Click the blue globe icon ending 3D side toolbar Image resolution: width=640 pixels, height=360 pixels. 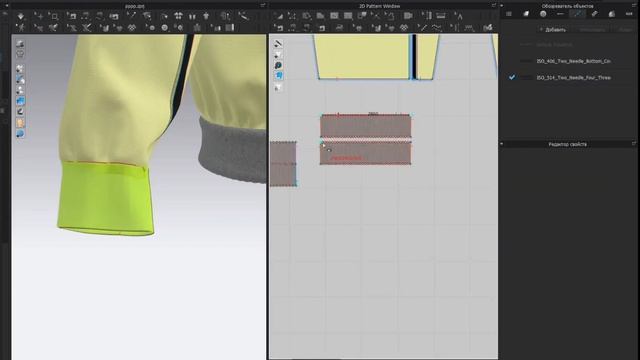point(20,134)
